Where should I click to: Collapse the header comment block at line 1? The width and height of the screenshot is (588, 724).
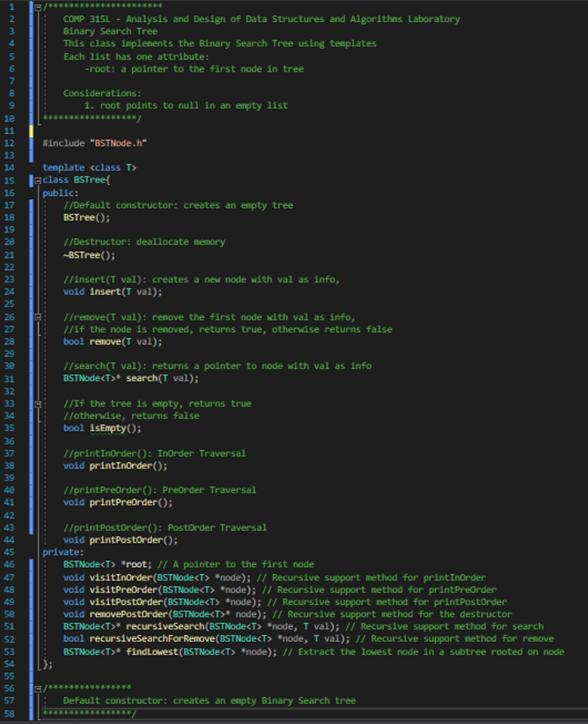[x=38, y=7]
